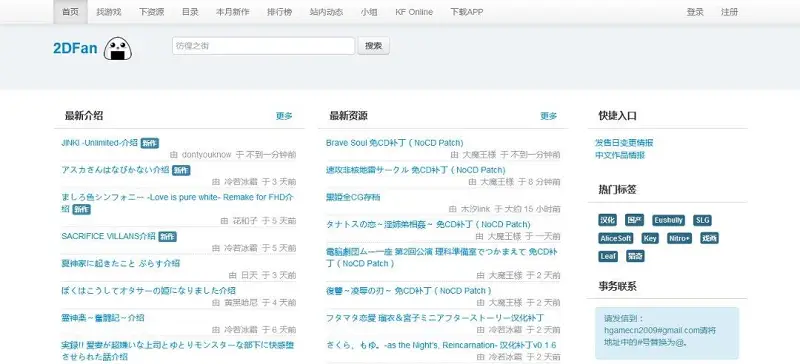
Task: Click 新作 badge beside アスカさんはなびかない
Action: (x=181, y=171)
